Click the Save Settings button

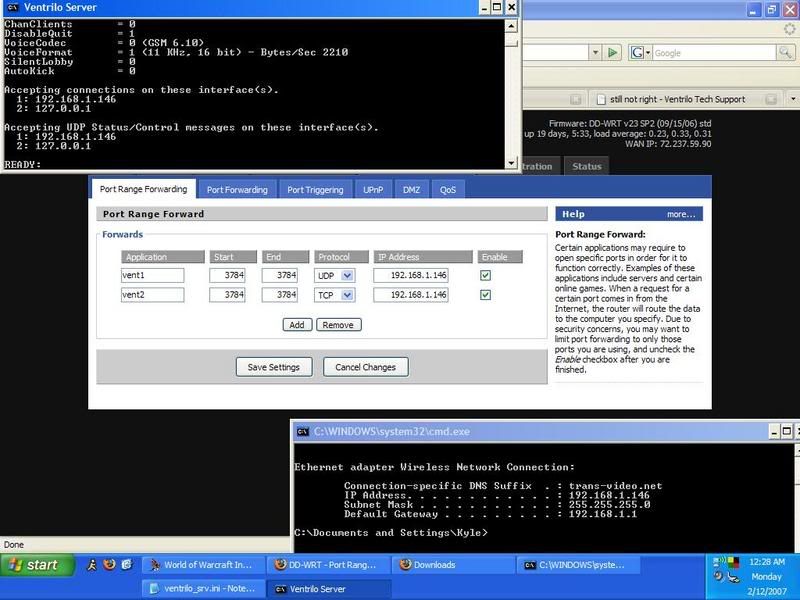coord(274,367)
